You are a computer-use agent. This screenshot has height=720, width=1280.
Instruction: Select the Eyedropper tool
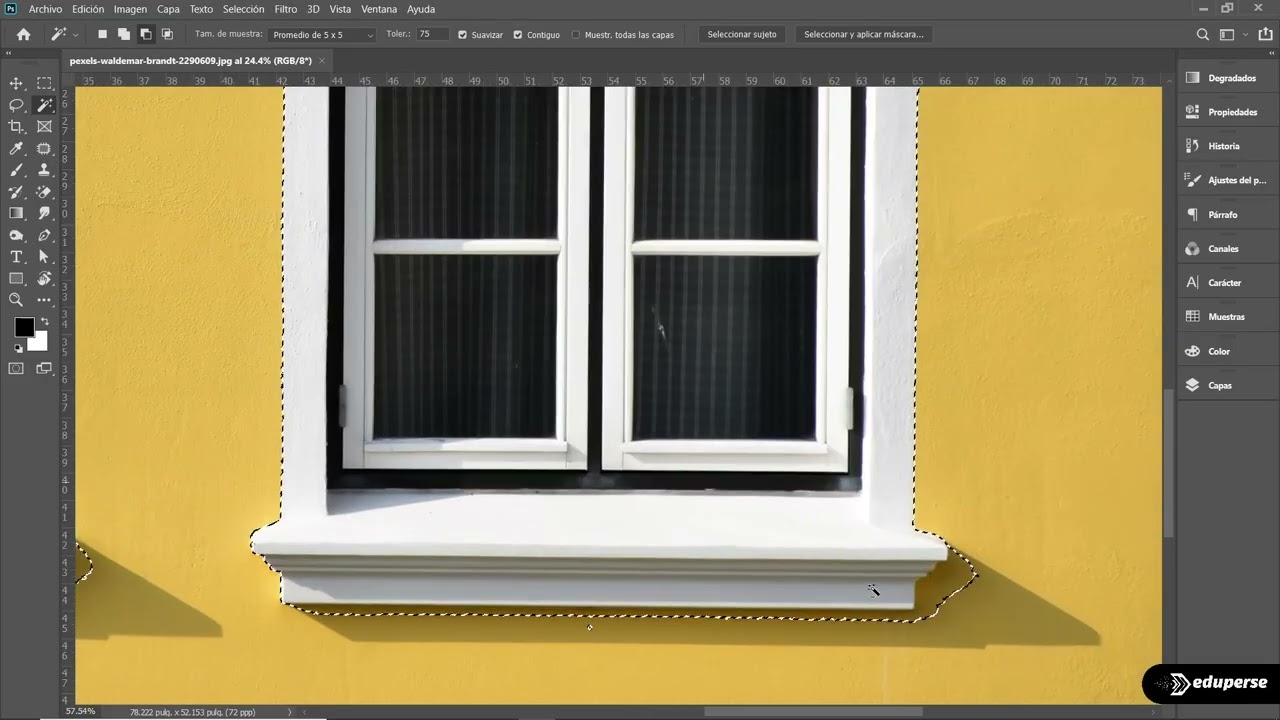[x=16, y=149]
